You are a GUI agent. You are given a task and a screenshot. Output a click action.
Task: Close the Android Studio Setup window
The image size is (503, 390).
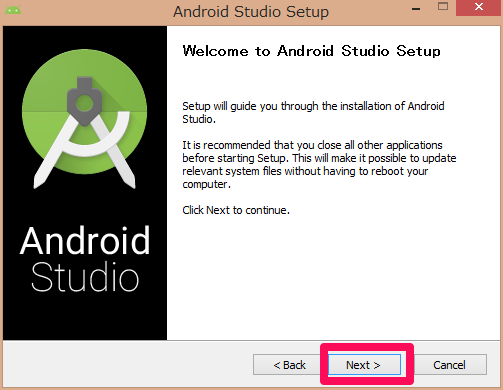(x=479, y=7)
